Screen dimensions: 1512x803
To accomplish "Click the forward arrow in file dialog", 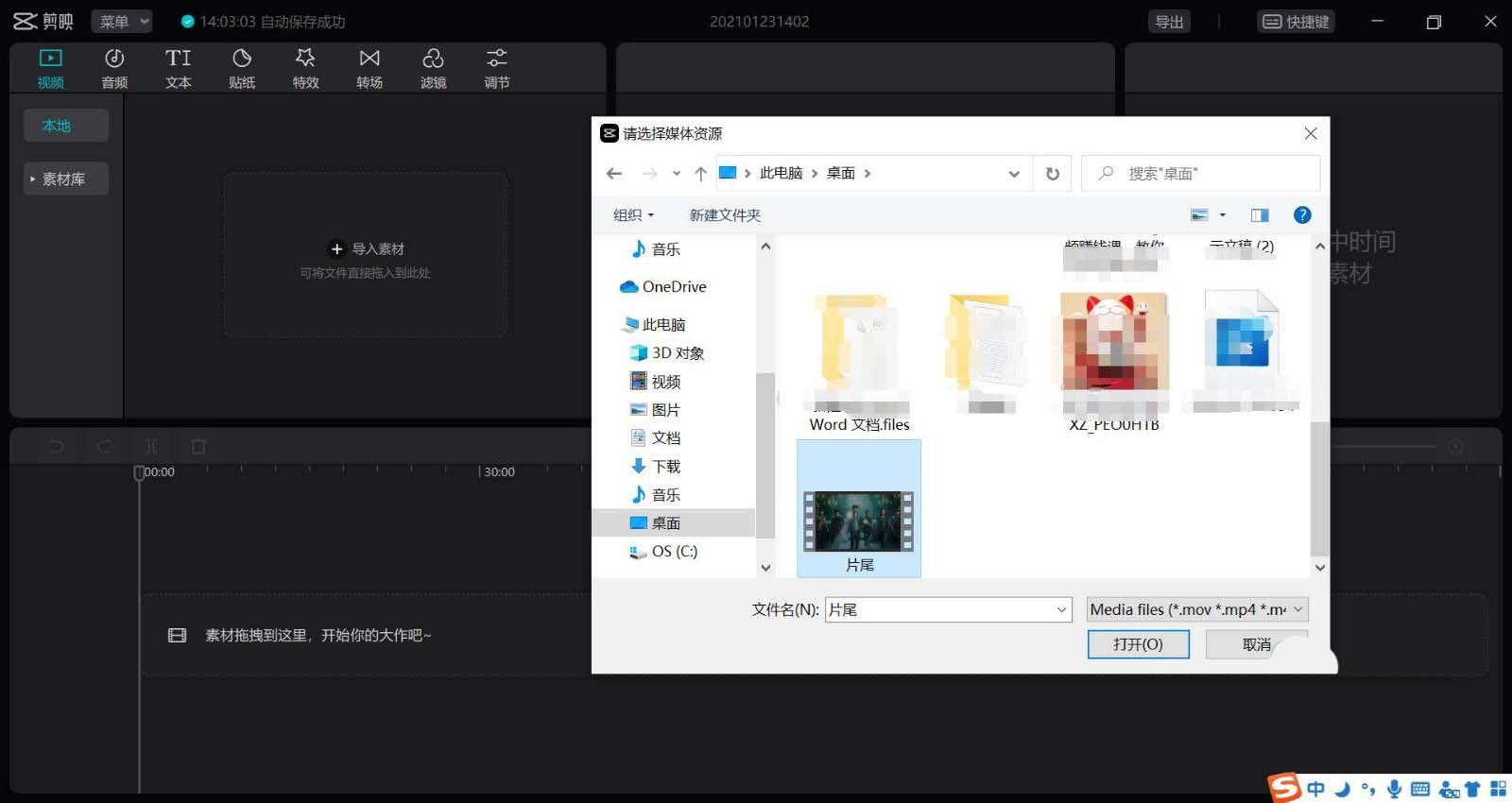I will [x=649, y=173].
